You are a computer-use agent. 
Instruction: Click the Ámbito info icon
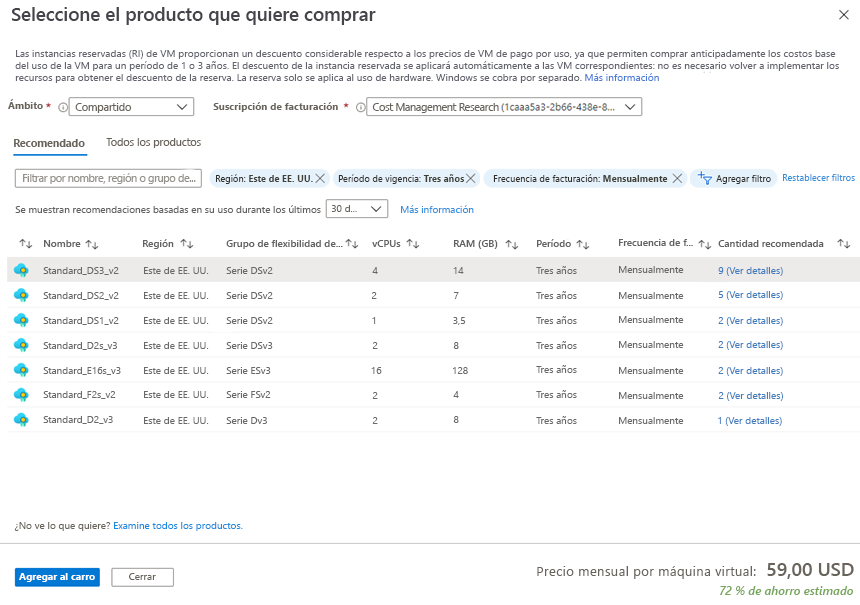click(x=63, y=108)
